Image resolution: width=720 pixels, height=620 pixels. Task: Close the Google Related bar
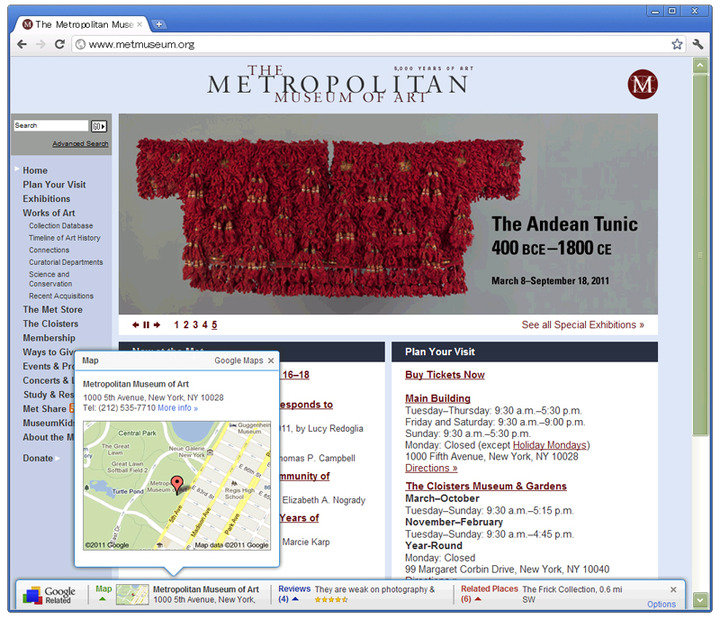(x=673, y=590)
